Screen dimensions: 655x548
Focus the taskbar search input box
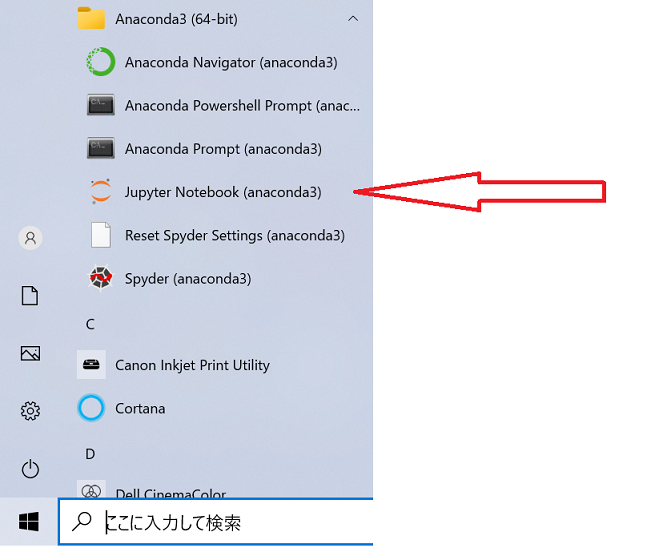[216, 522]
